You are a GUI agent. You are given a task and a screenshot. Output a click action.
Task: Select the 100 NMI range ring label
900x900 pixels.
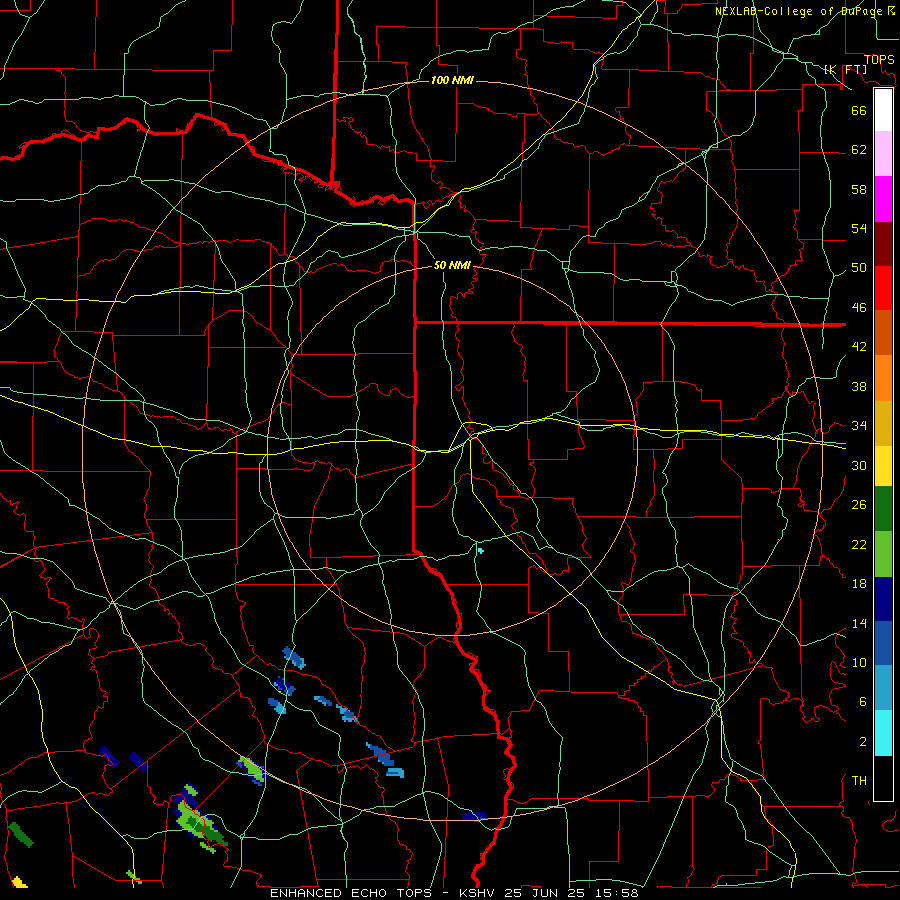coord(452,80)
